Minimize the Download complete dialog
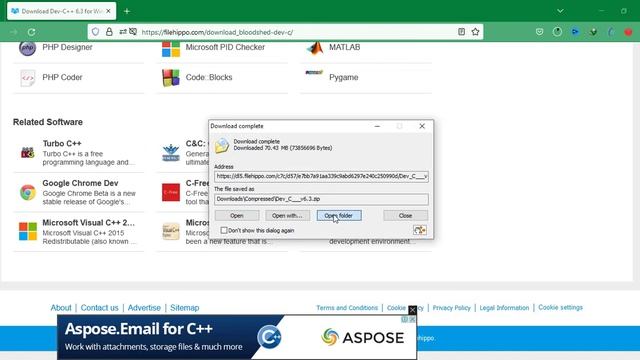640x360 pixels. 377,126
